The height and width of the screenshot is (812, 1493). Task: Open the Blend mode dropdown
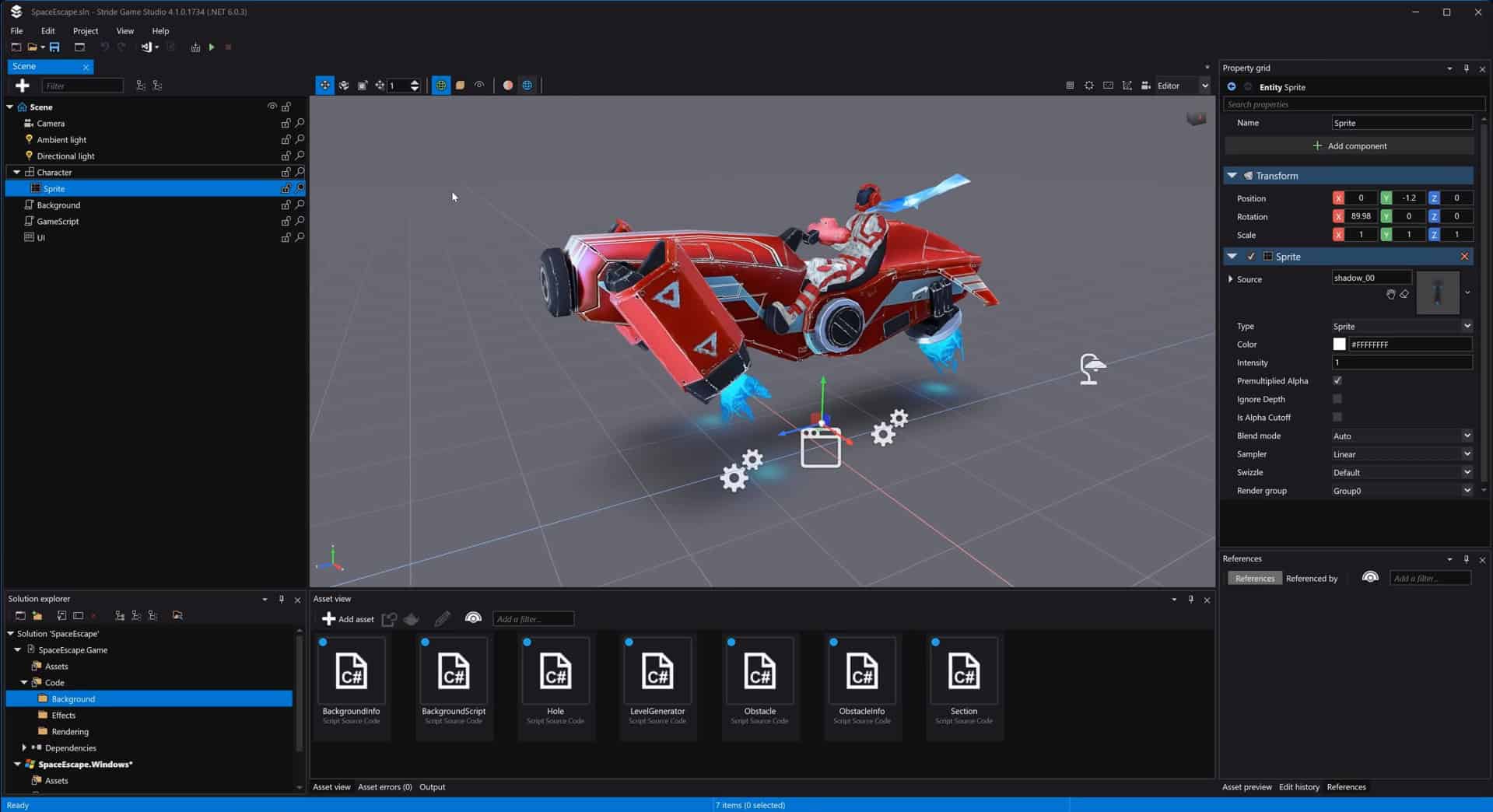pos(1467,436)
